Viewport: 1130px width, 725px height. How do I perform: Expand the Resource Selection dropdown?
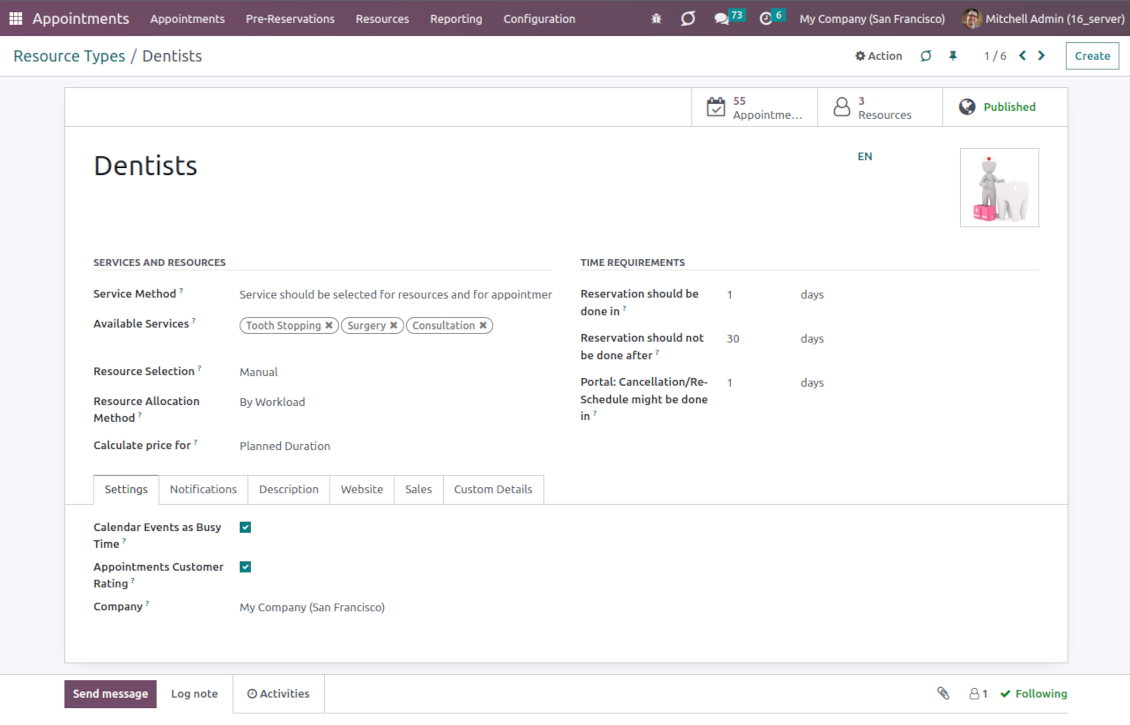pos(394,372)
